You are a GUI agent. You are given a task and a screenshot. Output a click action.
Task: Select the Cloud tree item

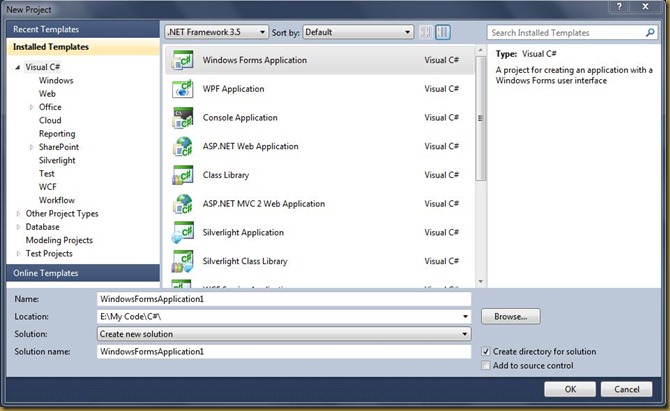click(x=50, y=120)
